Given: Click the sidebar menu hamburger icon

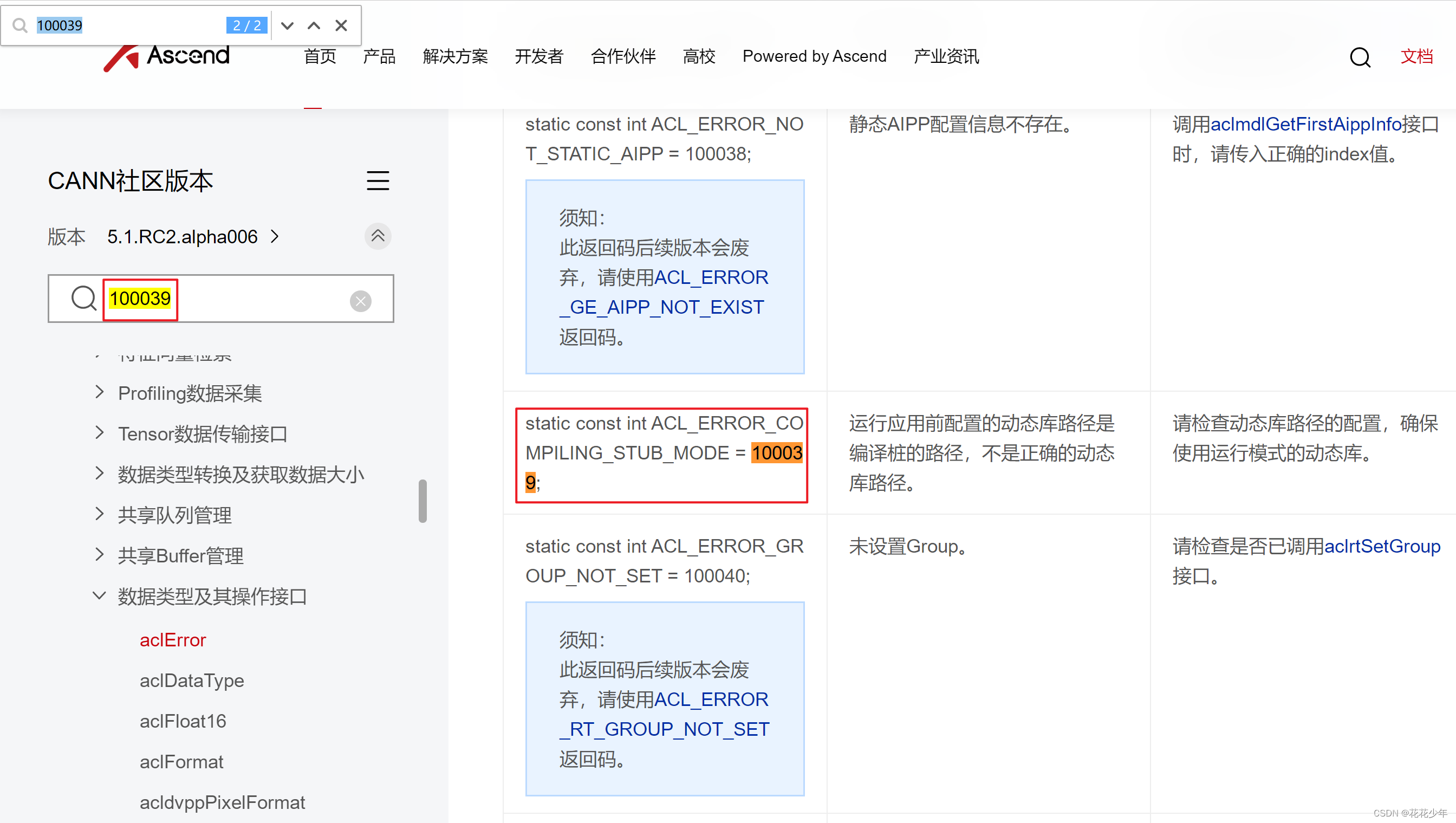Looking at the screenshot, I should (378, 181).
